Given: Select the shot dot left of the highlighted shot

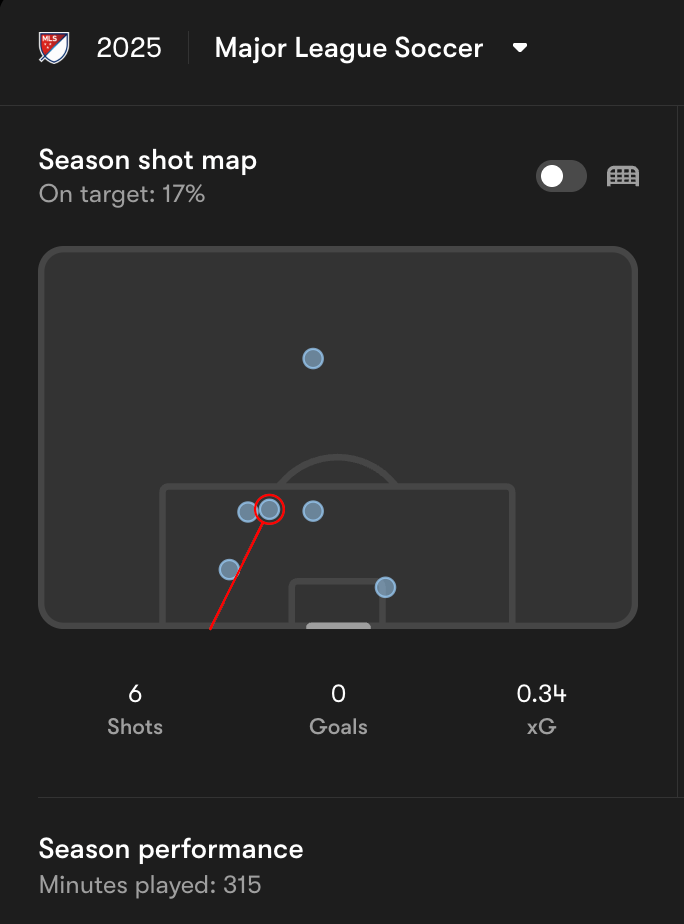Looking at the screenshot, I should pos(247,512).
